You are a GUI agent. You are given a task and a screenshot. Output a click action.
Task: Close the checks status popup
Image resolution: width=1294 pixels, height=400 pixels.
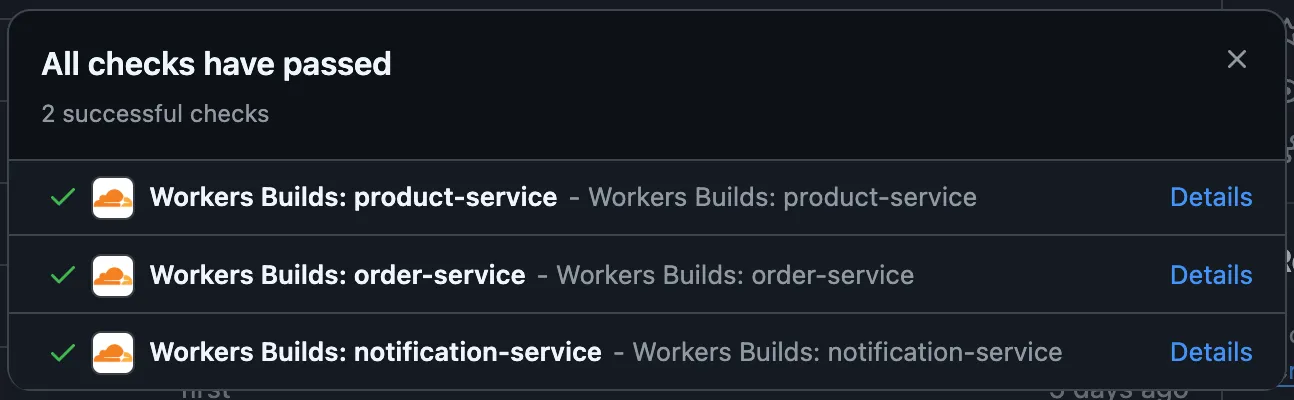tap(1237, 60)
